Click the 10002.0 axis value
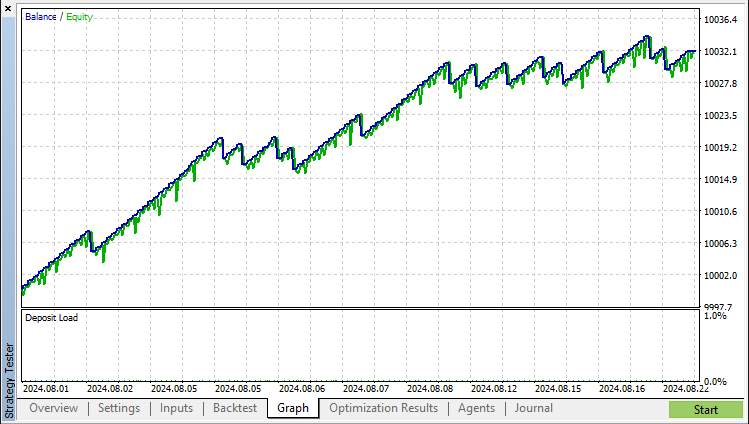 coord(720,276)
